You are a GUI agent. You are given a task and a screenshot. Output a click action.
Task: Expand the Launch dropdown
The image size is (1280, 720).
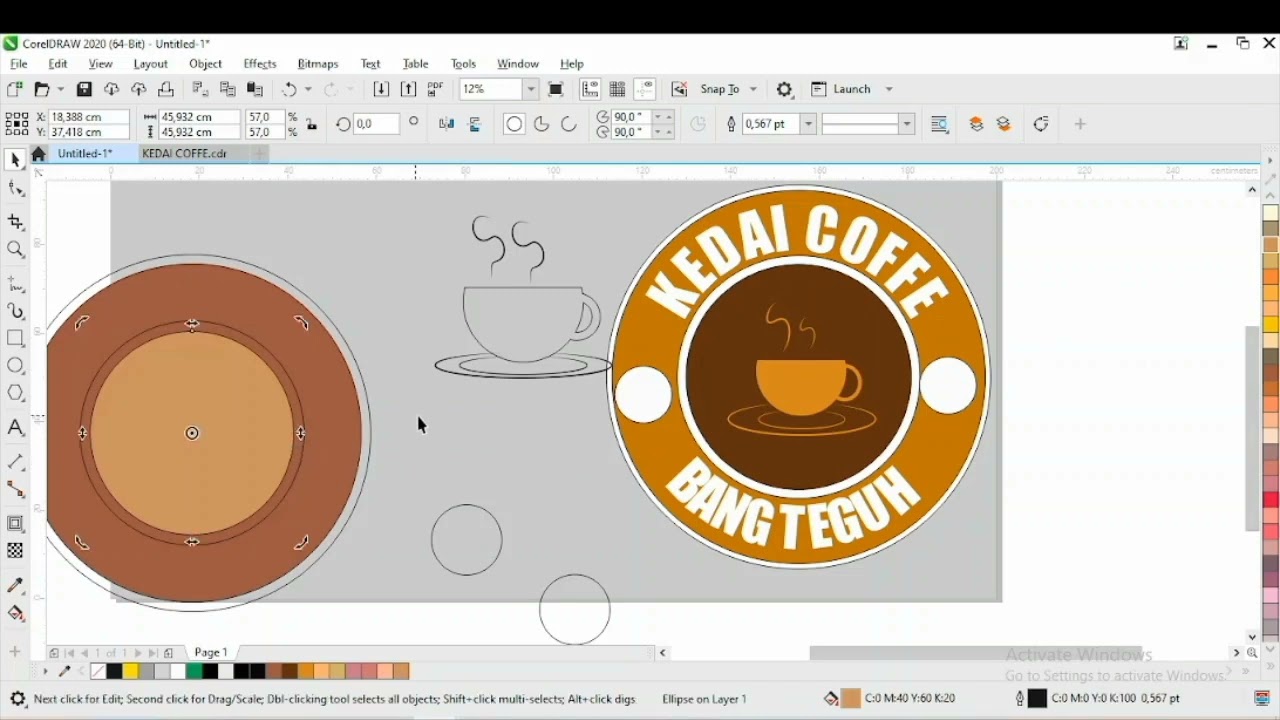click(x=888, y=90)
